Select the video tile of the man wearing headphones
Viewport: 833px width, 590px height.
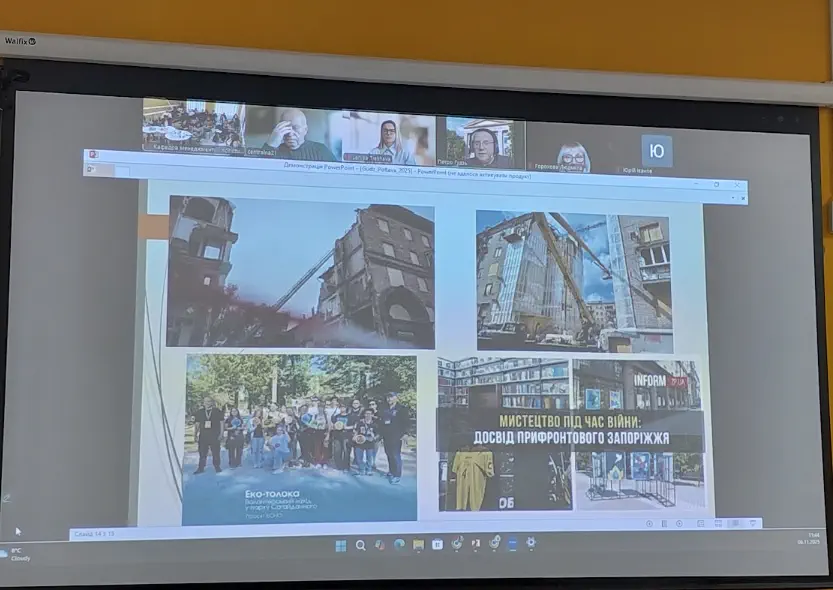click(481, 141)
